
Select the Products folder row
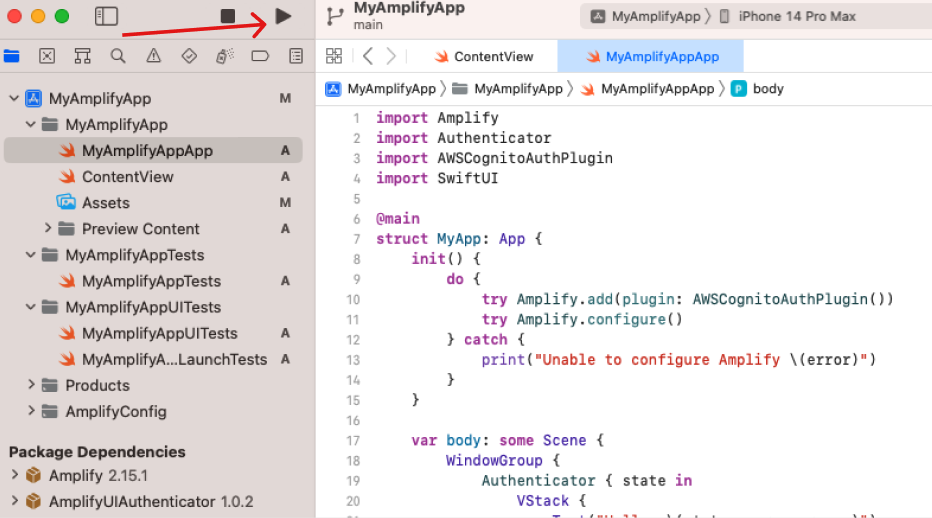153,385
